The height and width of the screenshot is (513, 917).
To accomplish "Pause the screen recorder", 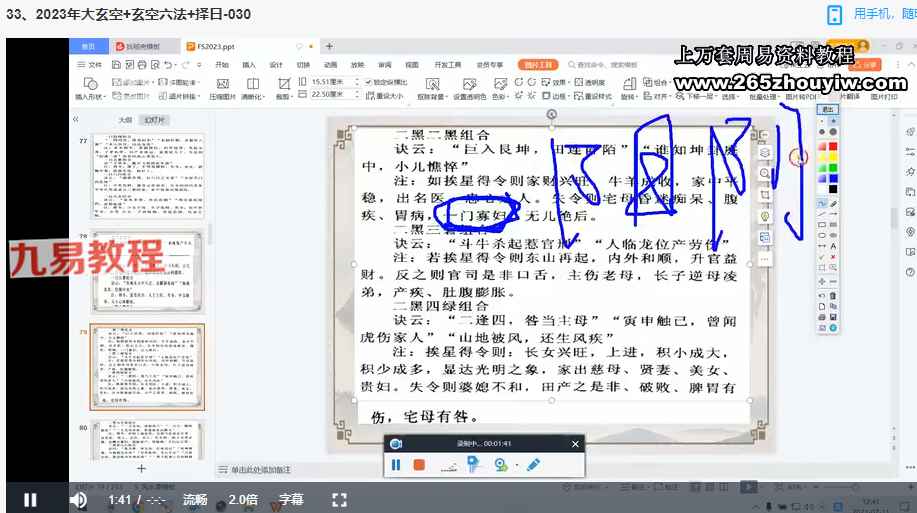I will (x=396, y=465).
